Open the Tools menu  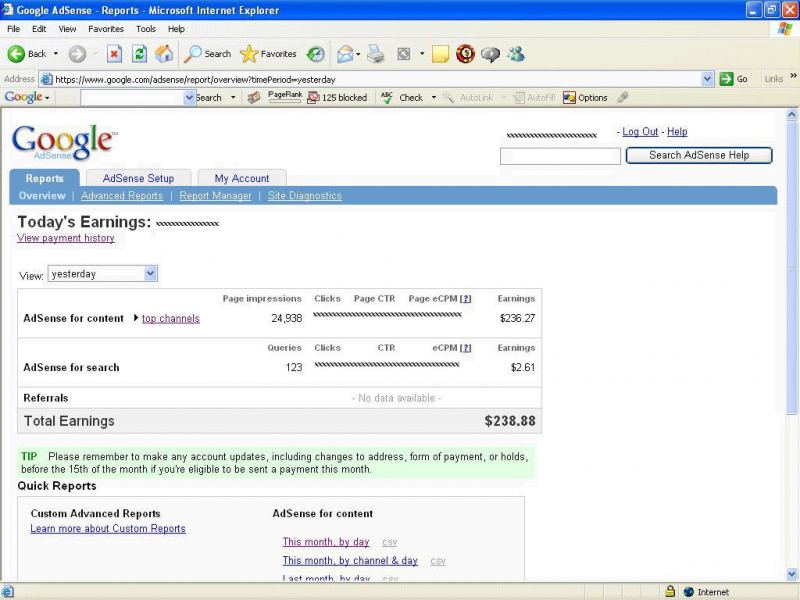[145, 29]
